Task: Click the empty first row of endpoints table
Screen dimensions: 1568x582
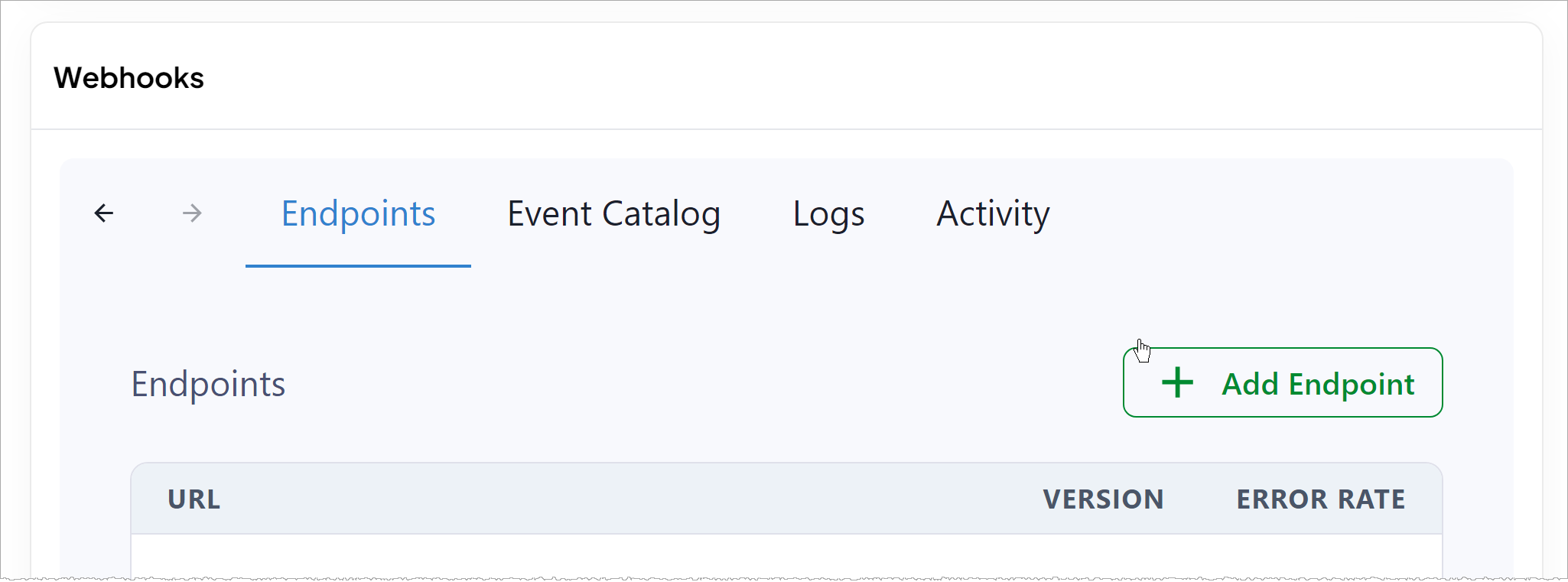Action: [x=786, y=556]
